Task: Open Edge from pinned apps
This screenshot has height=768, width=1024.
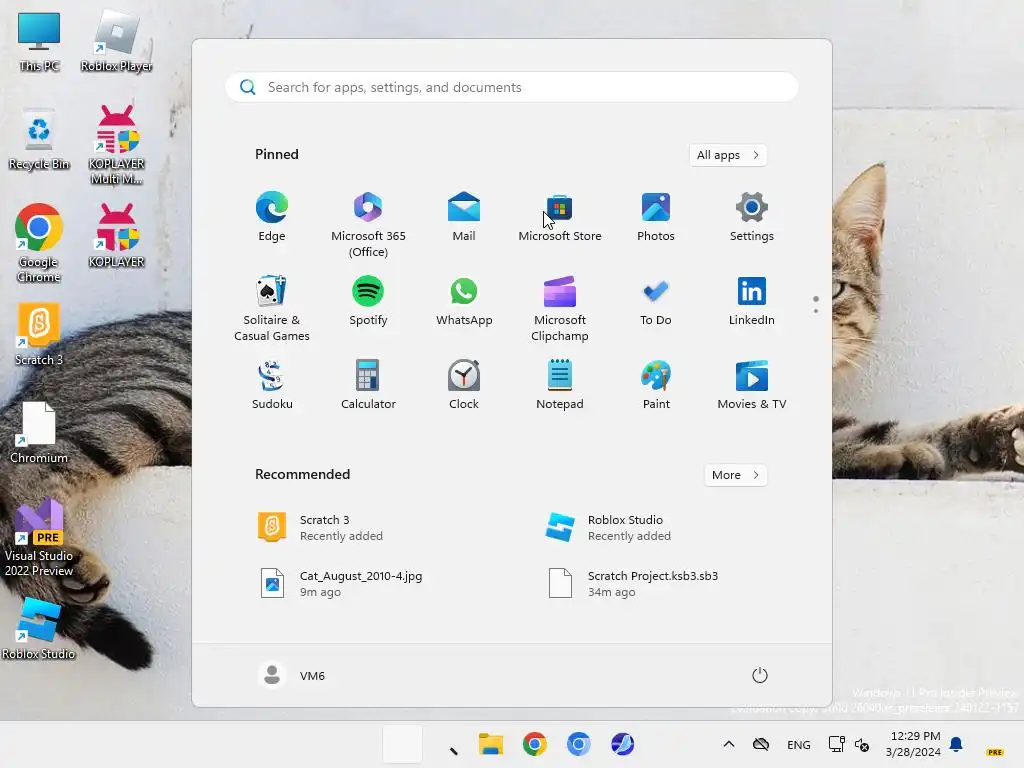Action: [272, 217]
